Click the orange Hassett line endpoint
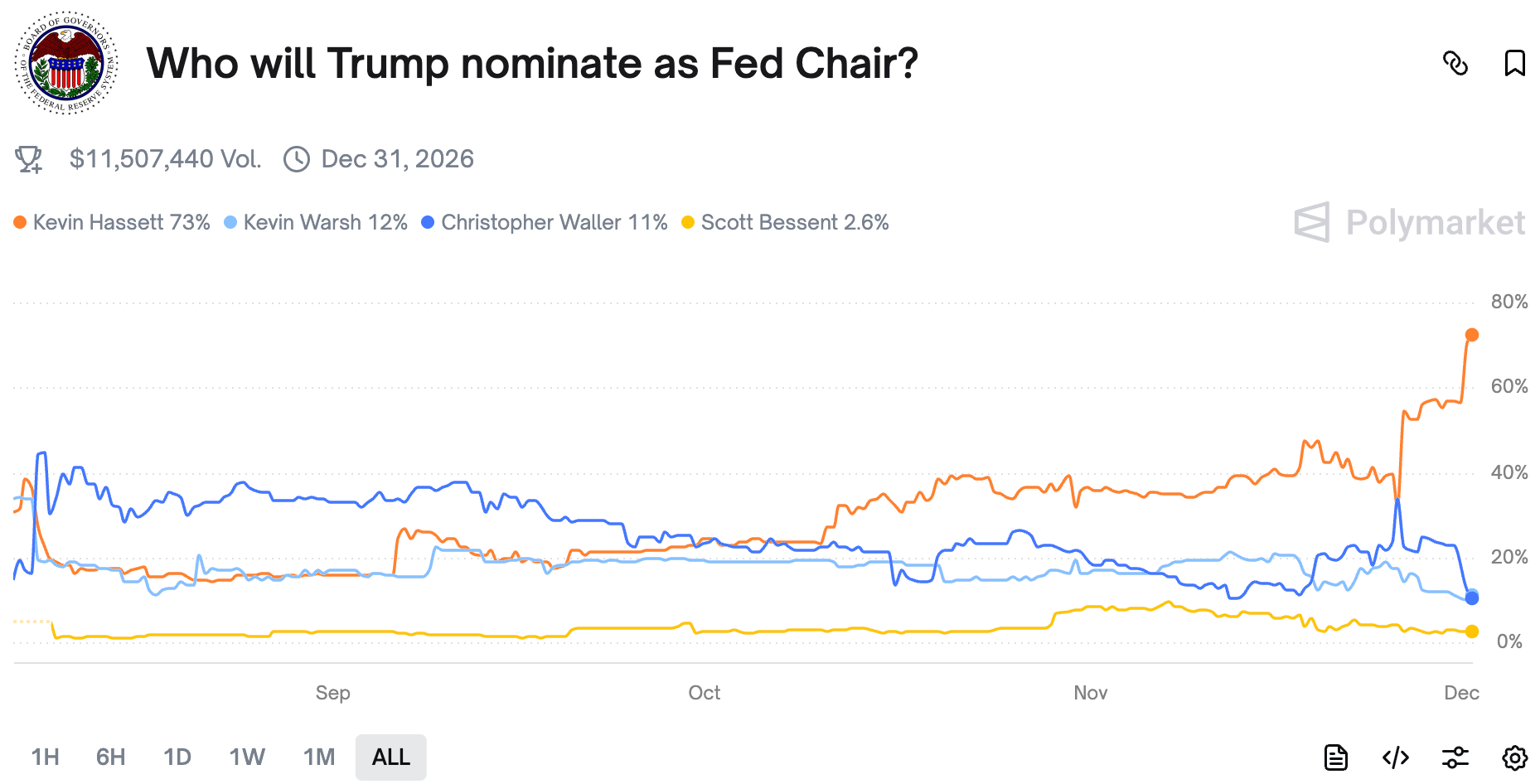Viewport: 1540px width, 784px height. point(1472,335)
